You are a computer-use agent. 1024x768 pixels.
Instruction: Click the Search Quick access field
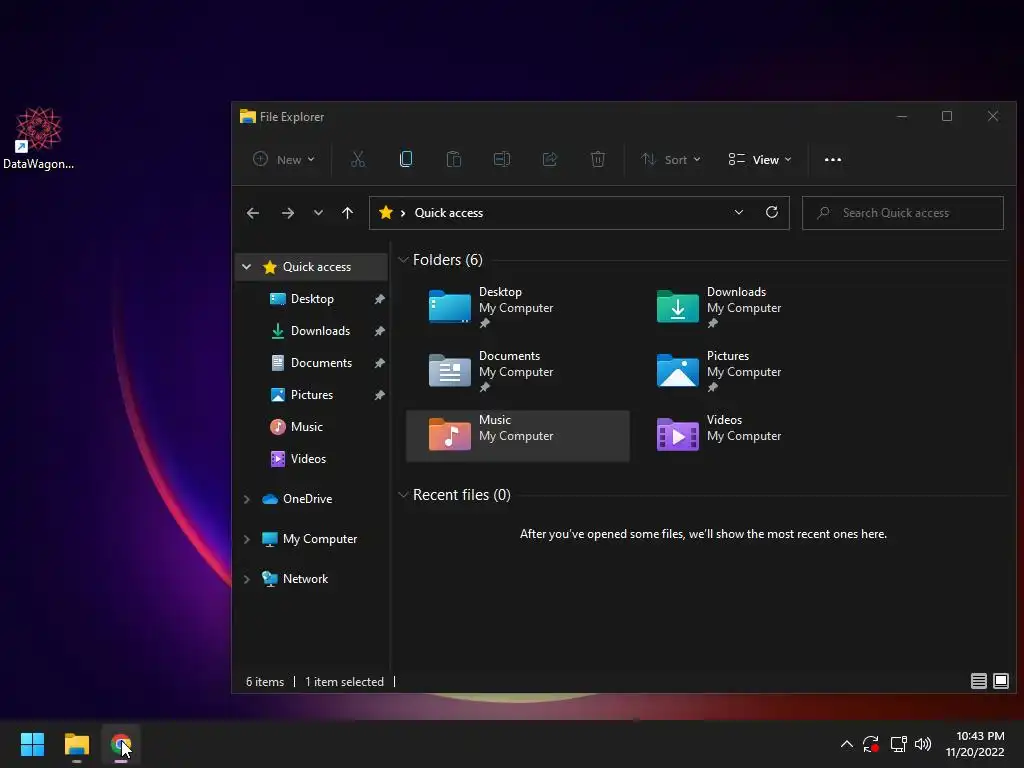click(x=903, y=213)
